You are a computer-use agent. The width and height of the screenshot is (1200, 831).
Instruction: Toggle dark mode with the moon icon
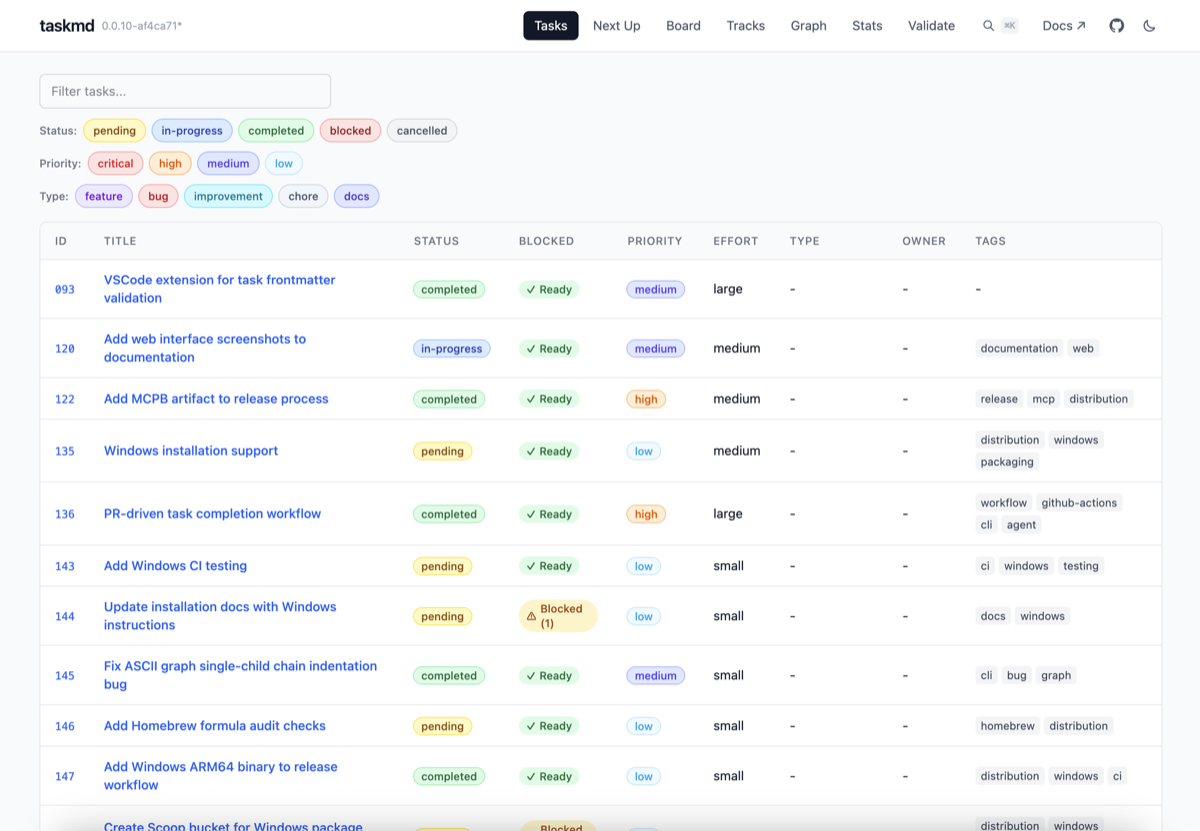click(x=1149, y=25)
